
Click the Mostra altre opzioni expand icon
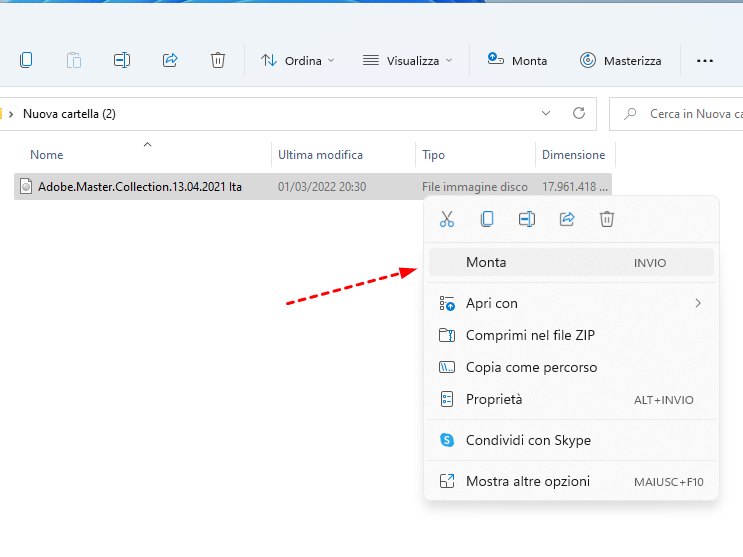click(447, 481)
